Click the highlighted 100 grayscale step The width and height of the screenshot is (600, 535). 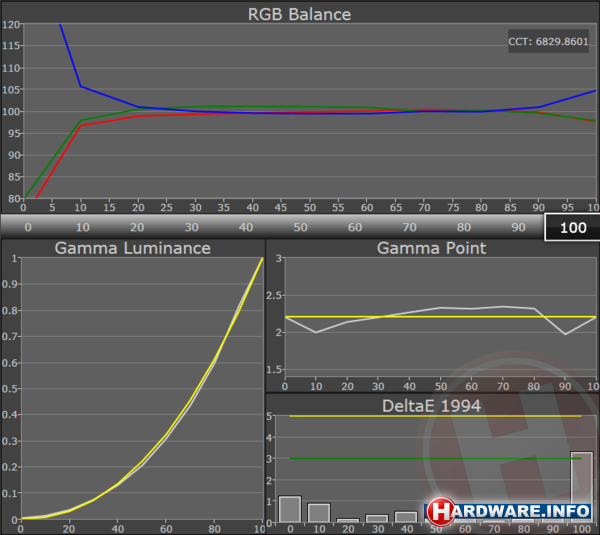(x=572, y=227)
